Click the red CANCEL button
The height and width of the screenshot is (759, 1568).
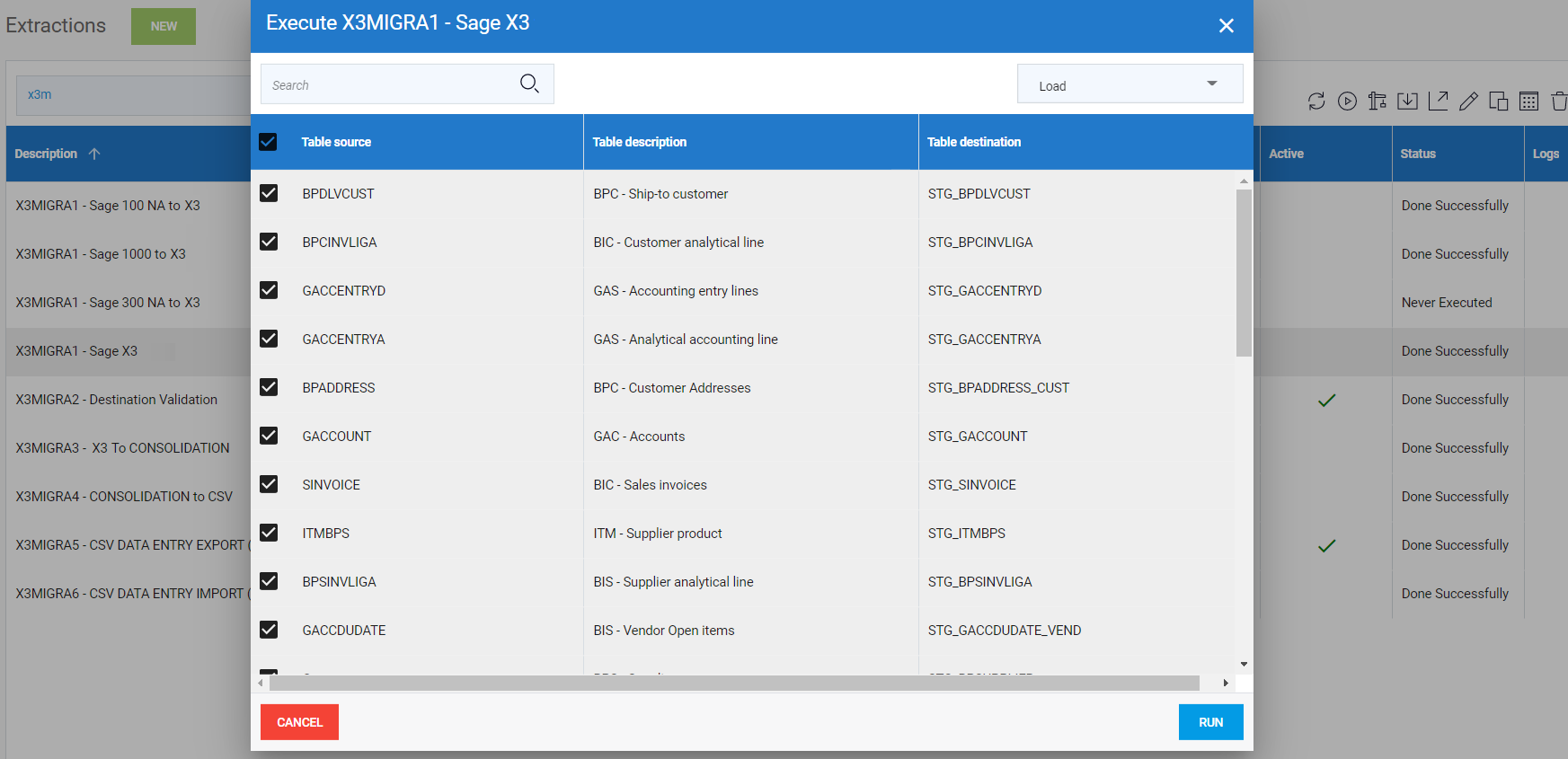pos(299,722)
